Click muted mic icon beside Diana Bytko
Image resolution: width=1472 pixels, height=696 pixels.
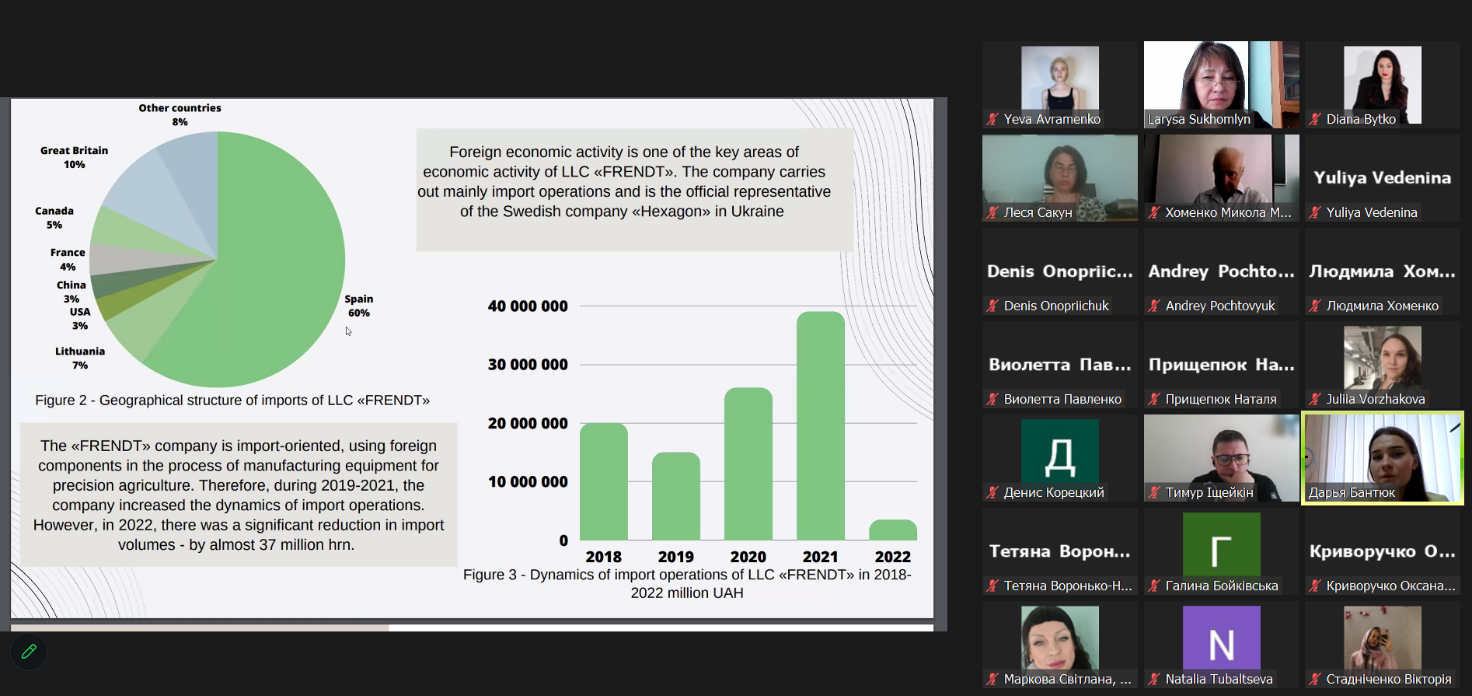(1316, 119)
